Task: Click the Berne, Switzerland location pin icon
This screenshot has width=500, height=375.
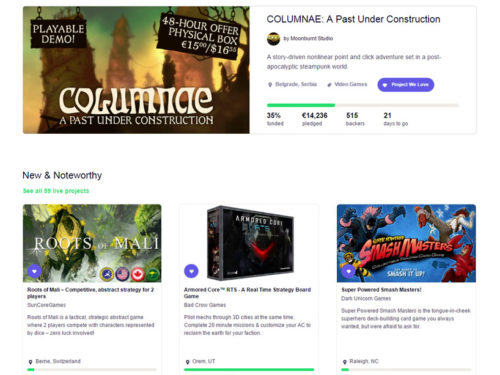Action: pyautogui.click(x=30, y=362)
